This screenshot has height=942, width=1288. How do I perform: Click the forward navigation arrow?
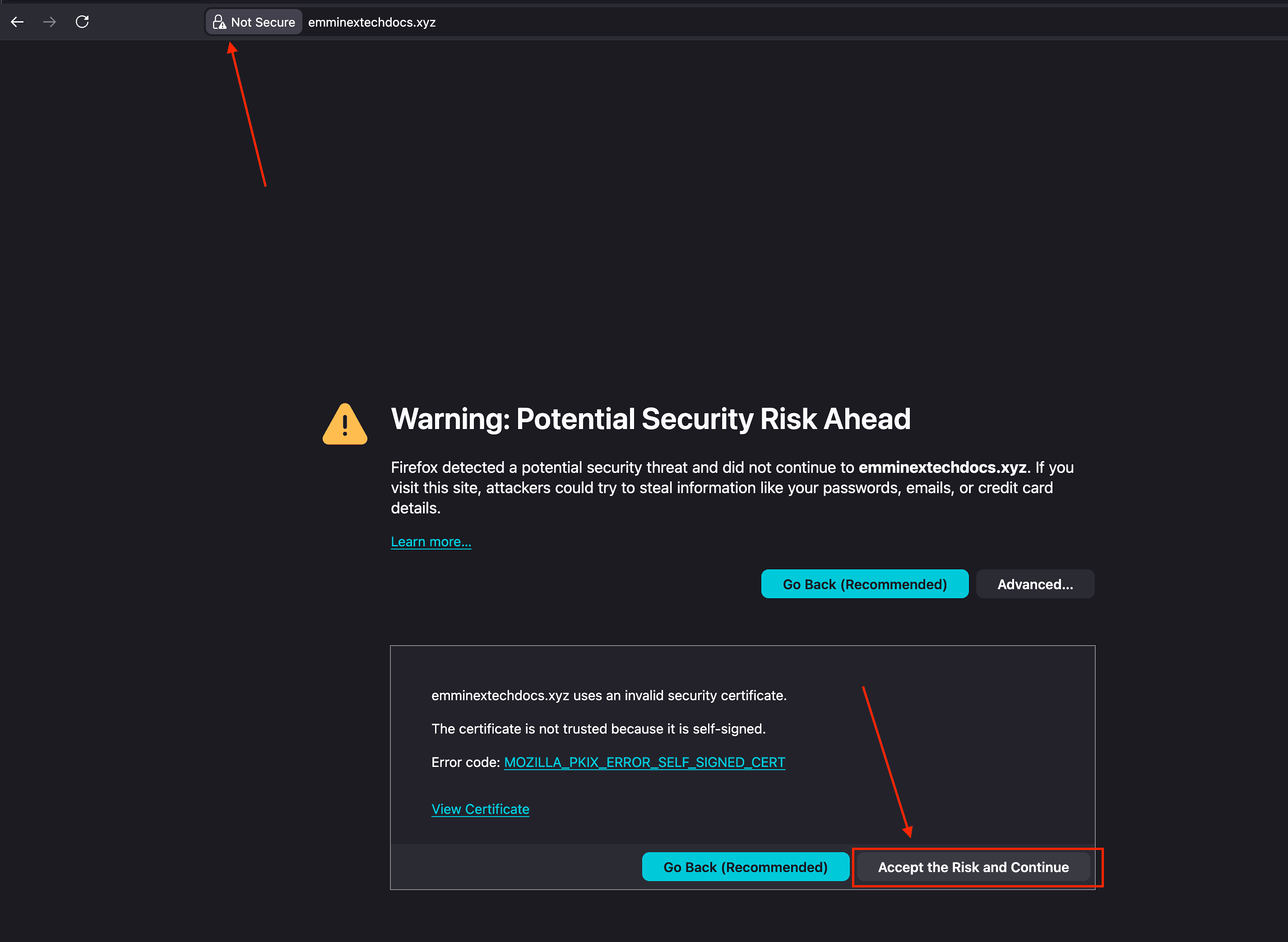[x=50, y=22]
